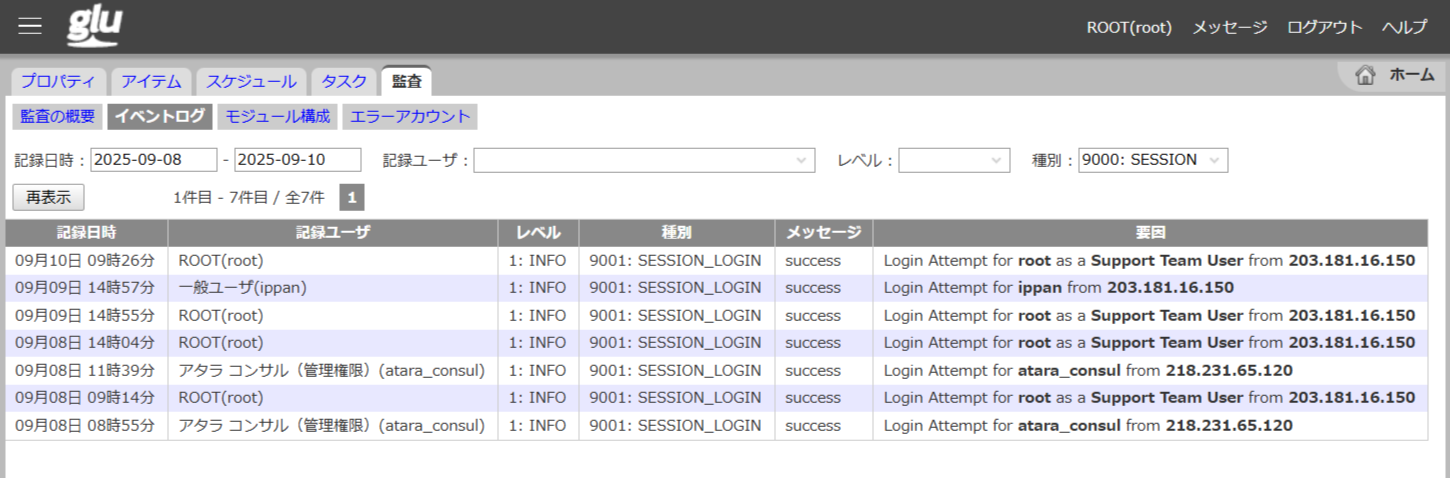Screen dimensions: 1450x478
Task: Select the 09月10日 09時26分 cell
Action: 86,260
